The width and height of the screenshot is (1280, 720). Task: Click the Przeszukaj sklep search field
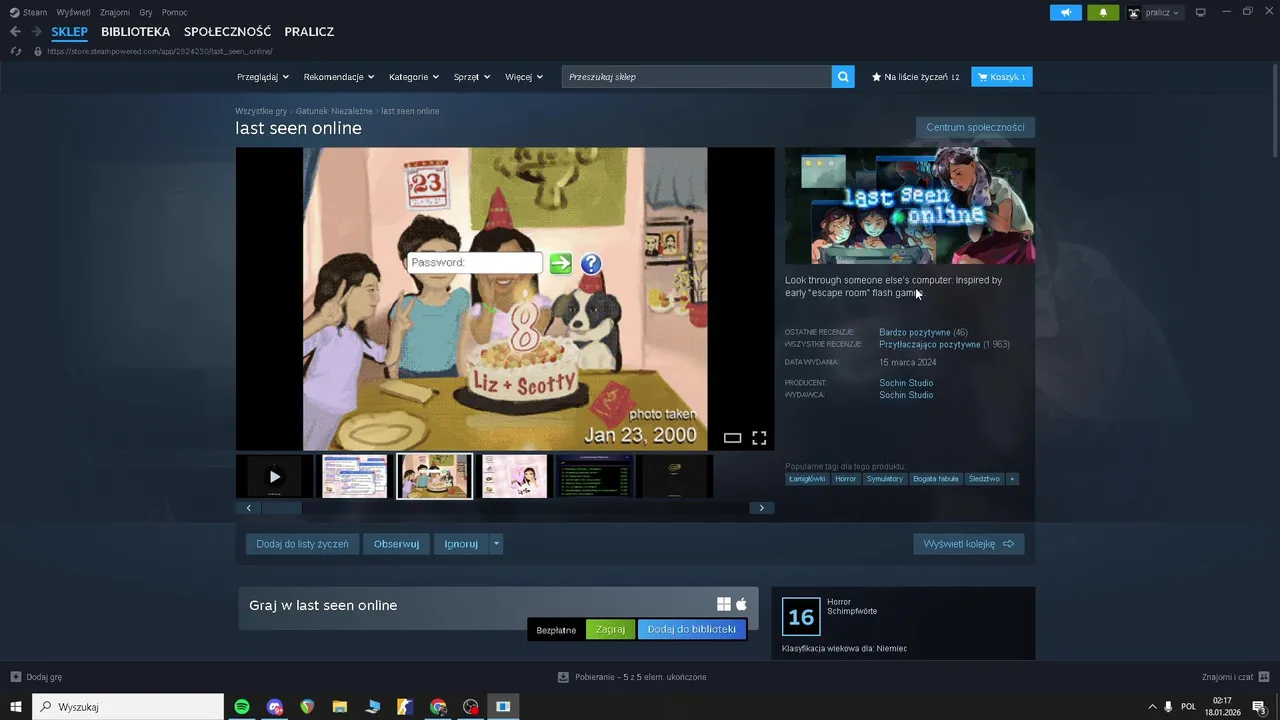[696, 77]
